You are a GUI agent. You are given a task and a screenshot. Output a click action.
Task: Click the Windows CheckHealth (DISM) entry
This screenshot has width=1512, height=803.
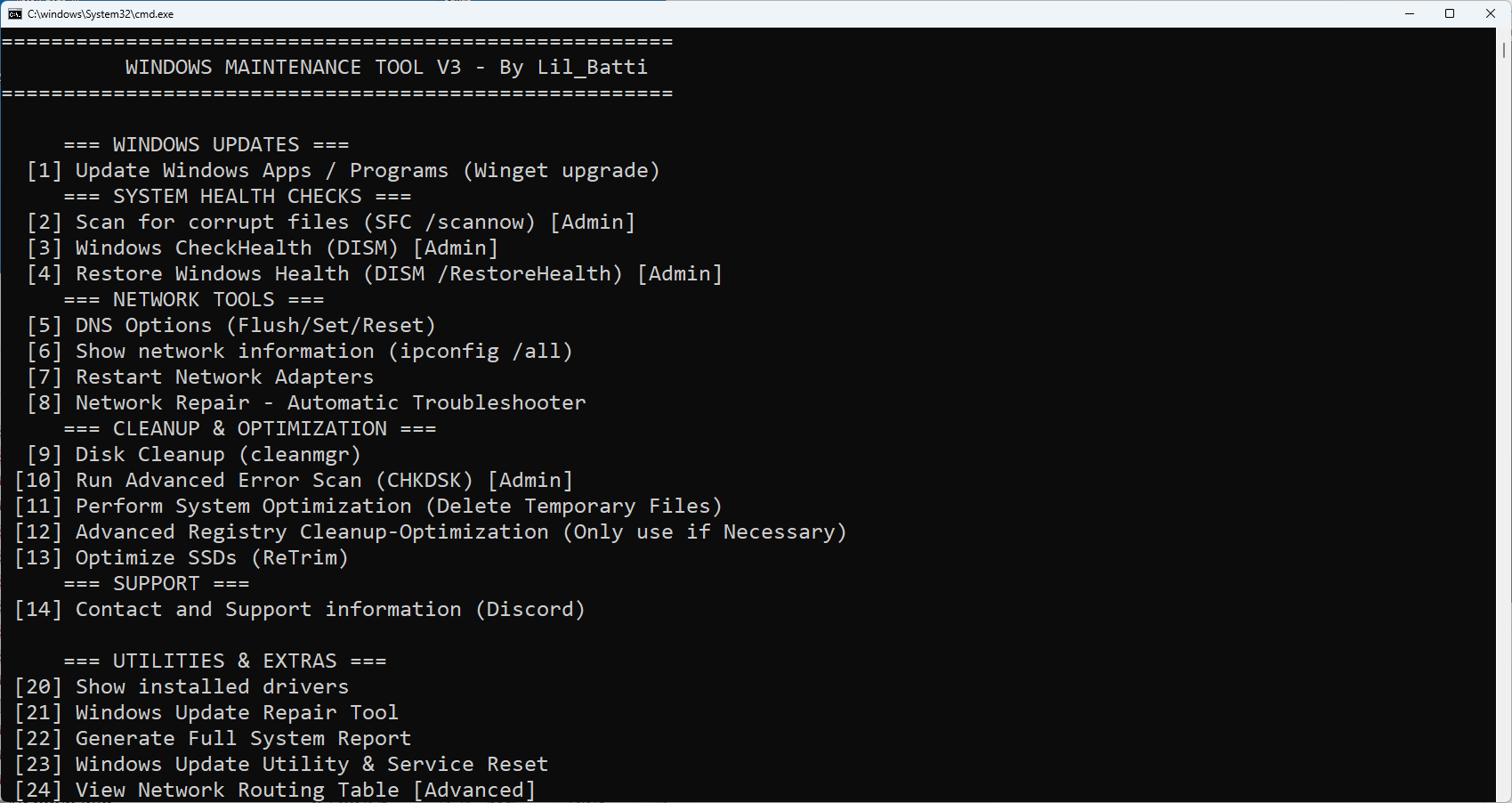[x=263, y=248]
